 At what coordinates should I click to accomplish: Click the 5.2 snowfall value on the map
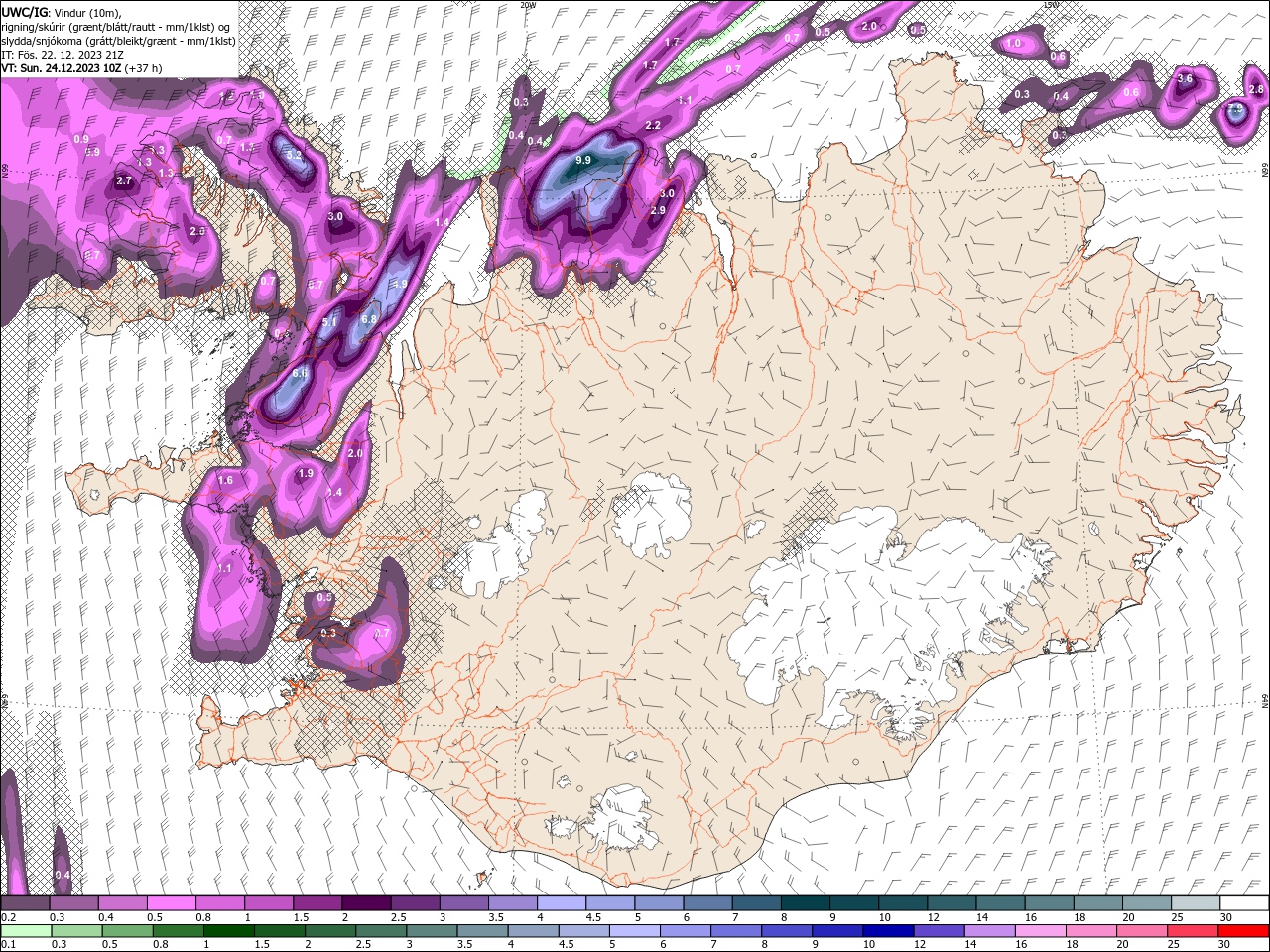294,155
